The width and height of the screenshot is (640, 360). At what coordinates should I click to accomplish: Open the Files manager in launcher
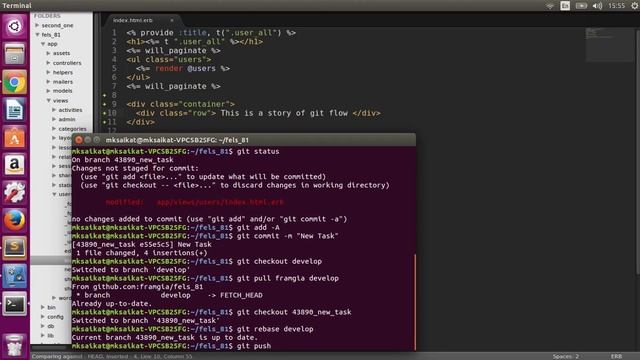(x=14, y=54)
